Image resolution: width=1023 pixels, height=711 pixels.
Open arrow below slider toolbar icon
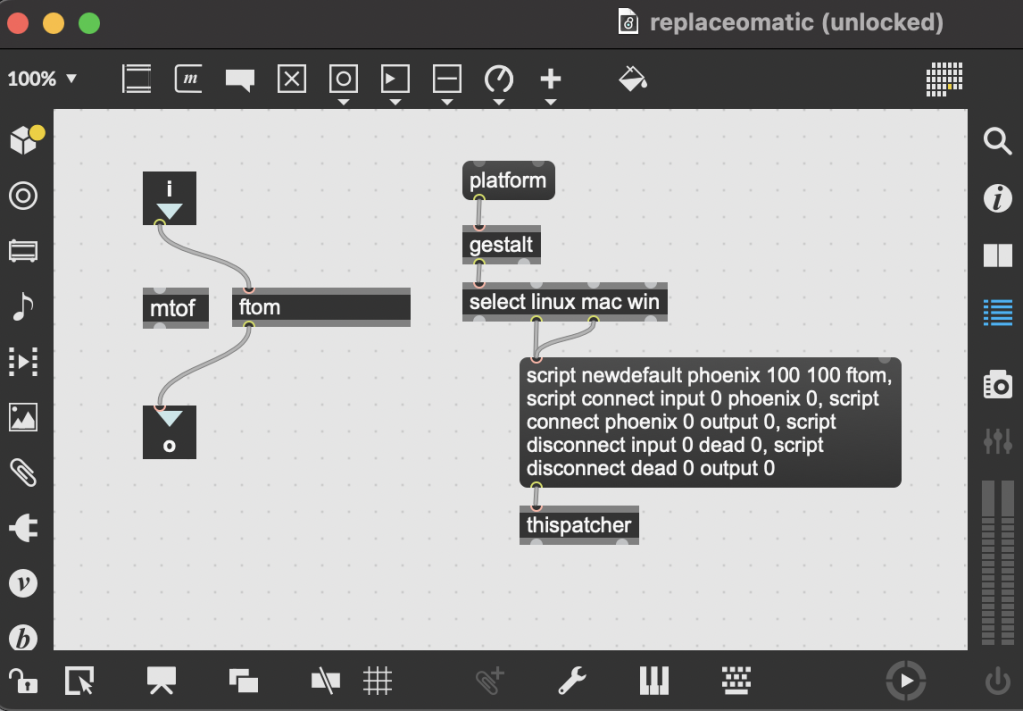[x=447, y=102]
